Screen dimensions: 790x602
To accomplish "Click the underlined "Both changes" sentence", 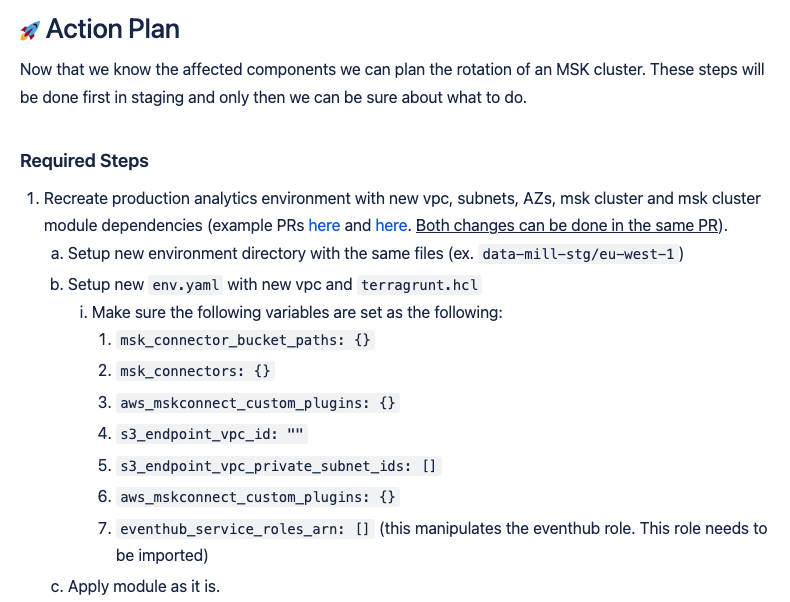I will [569, 226].
